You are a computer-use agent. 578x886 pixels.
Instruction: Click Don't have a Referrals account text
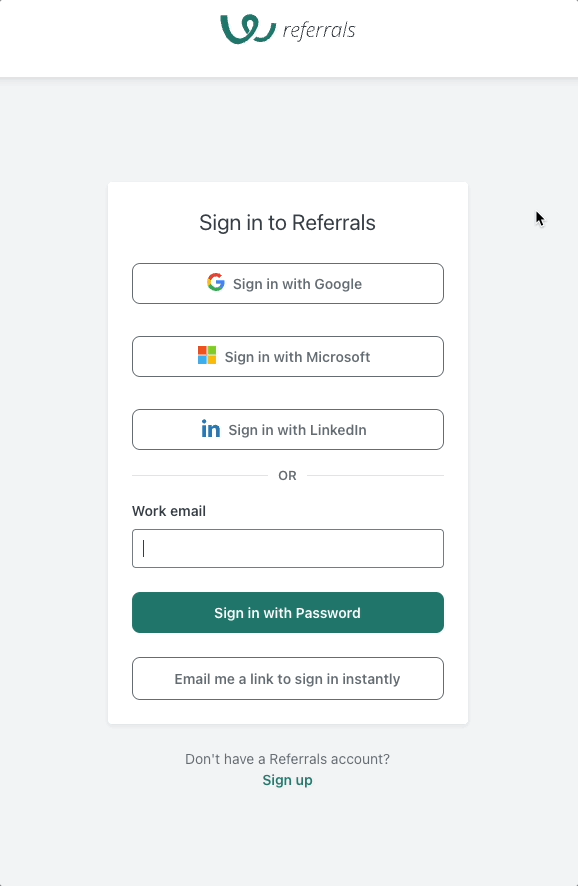[287, 759]
